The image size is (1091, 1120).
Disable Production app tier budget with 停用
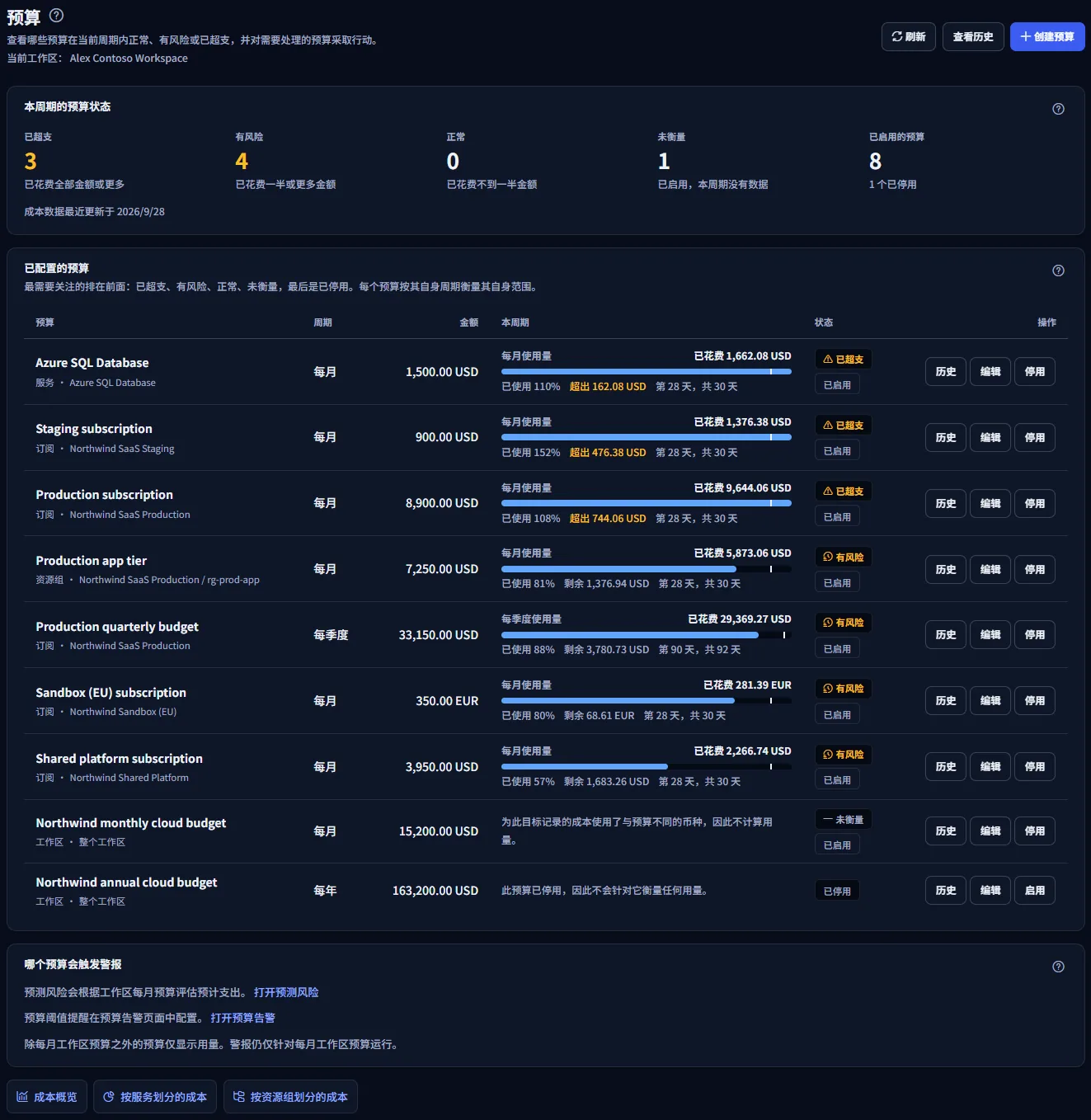(1035, 569)
